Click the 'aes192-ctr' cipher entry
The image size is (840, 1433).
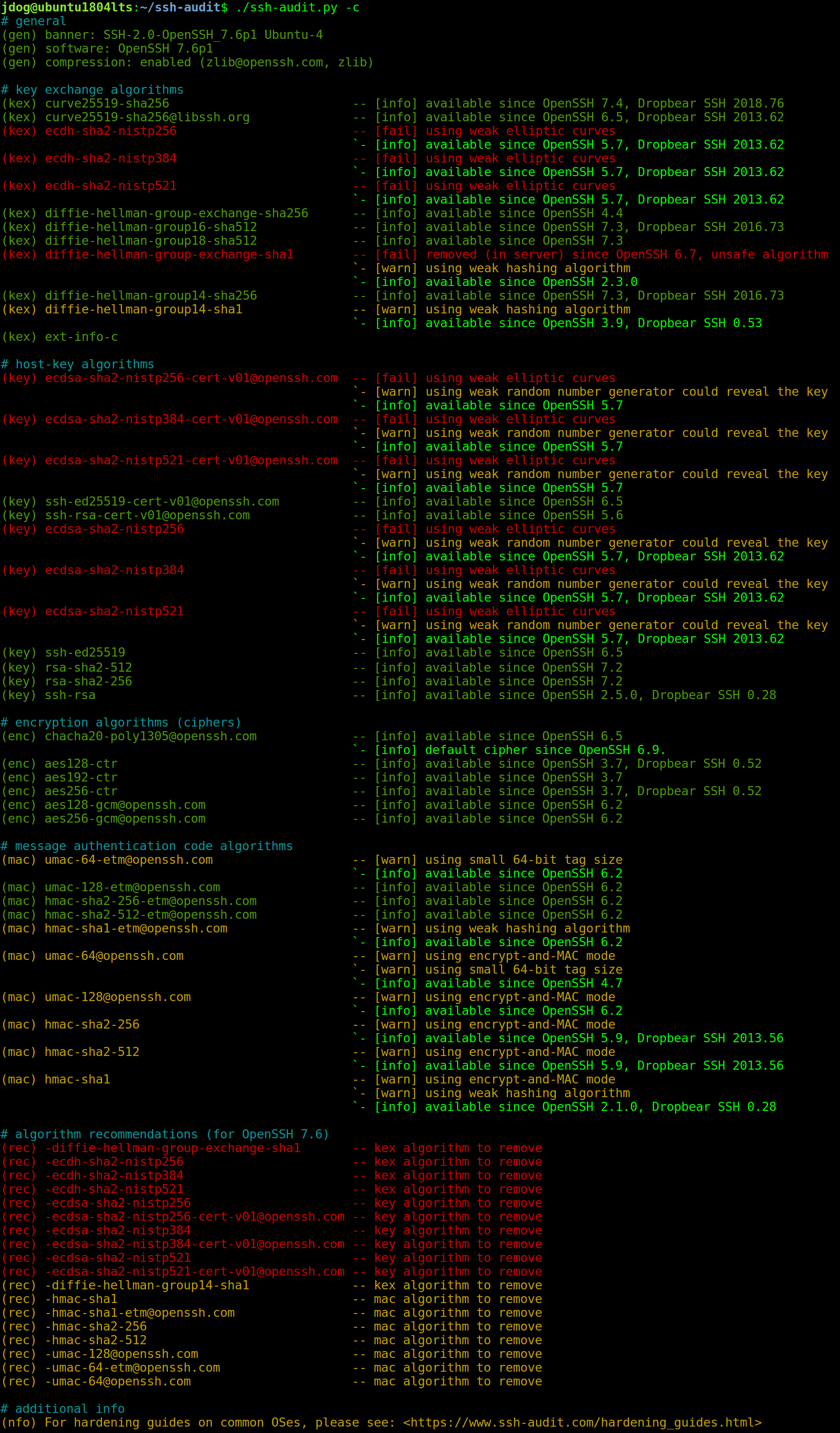coord(81,777)
